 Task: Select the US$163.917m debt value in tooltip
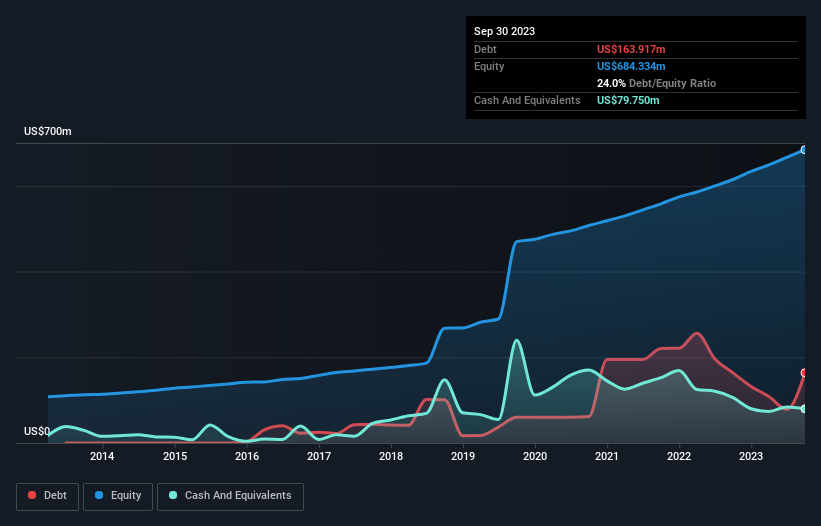point(631,49)
